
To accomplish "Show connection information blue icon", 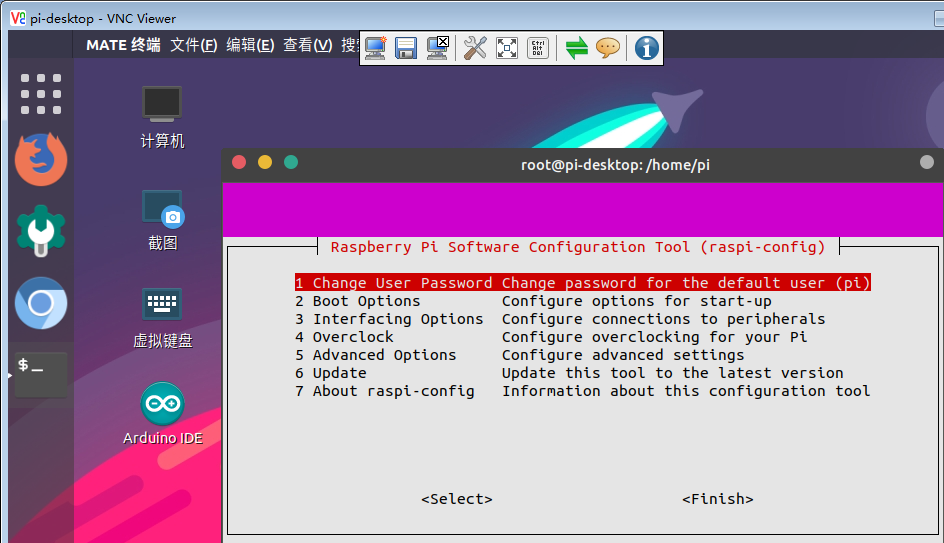I will click(647, 47).
